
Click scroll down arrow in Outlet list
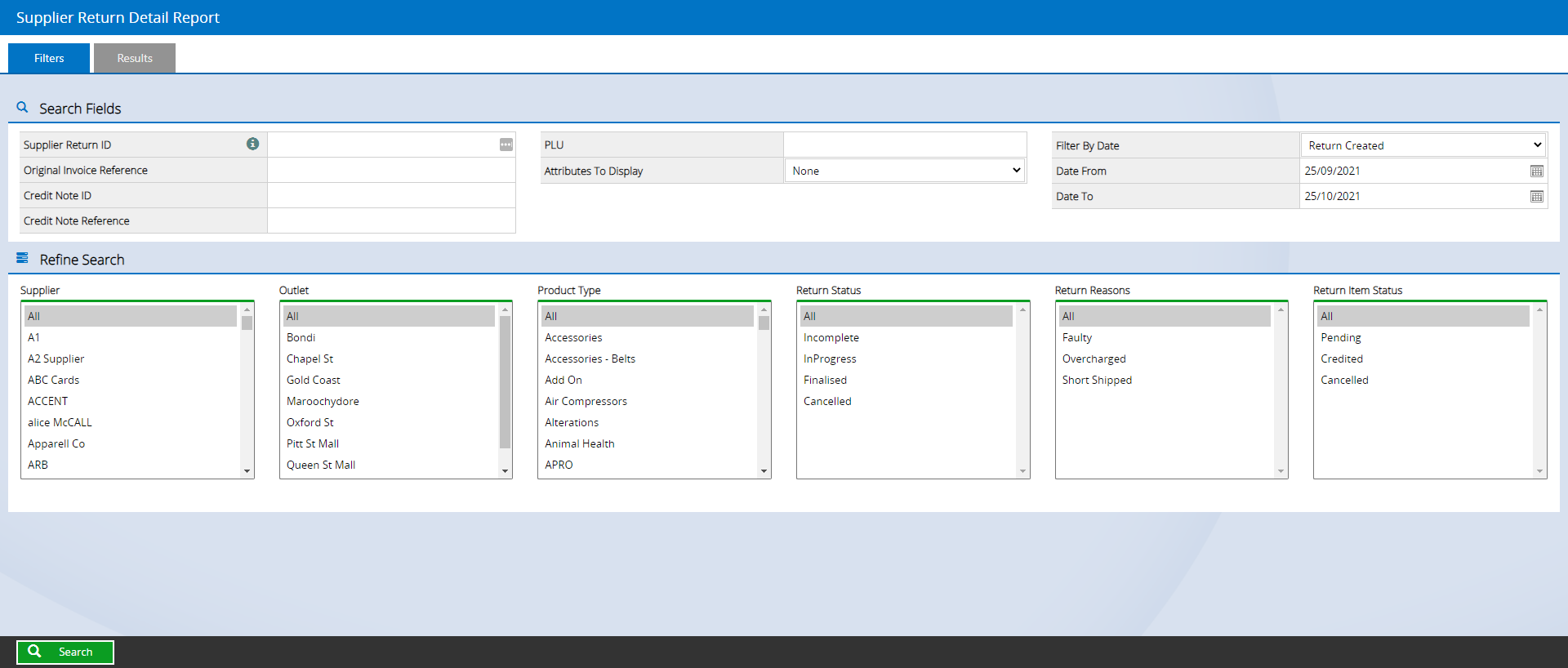point(505,471)
